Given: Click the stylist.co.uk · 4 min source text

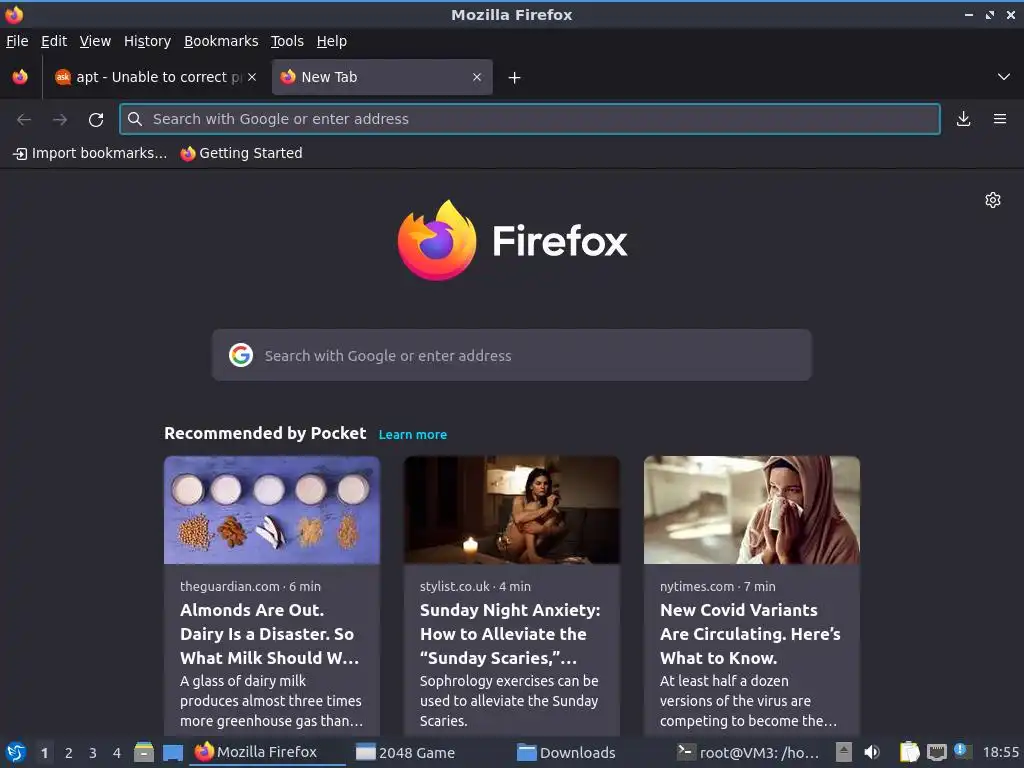Looking at the screenshot, I should pyautogui.click(x=475, y=586).
